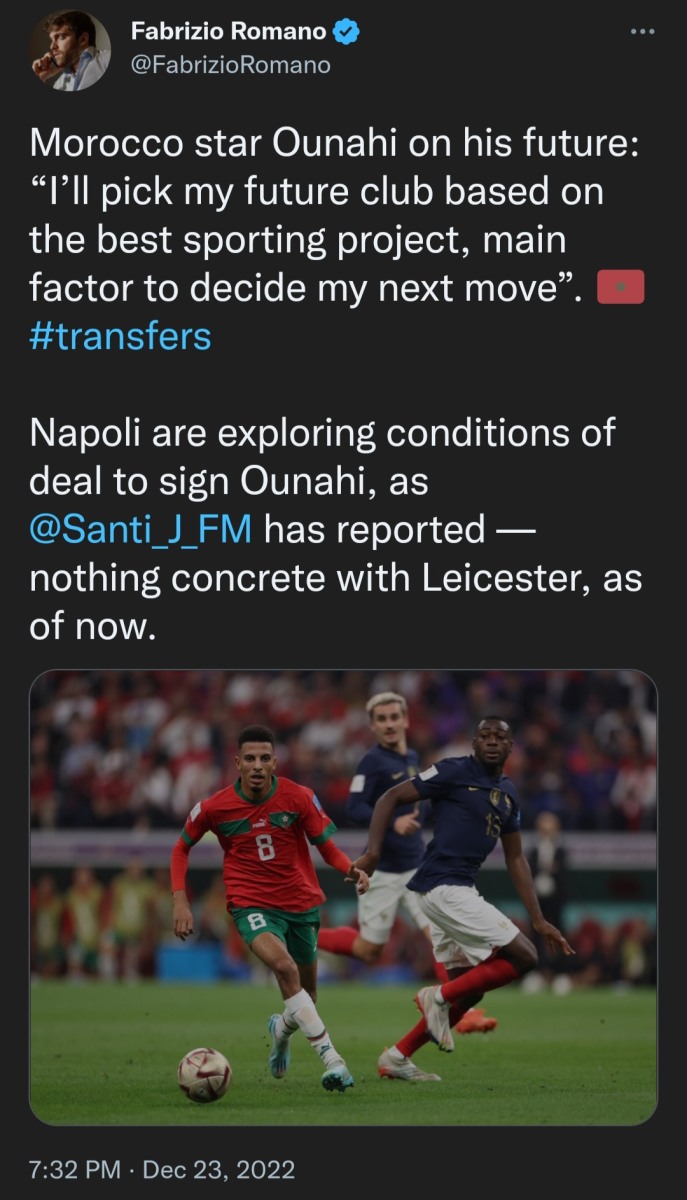Viewport: 687px width, 1200px height.
Task: Open the @FabrizioRomano handle
Action: click(x=230, y=66)
